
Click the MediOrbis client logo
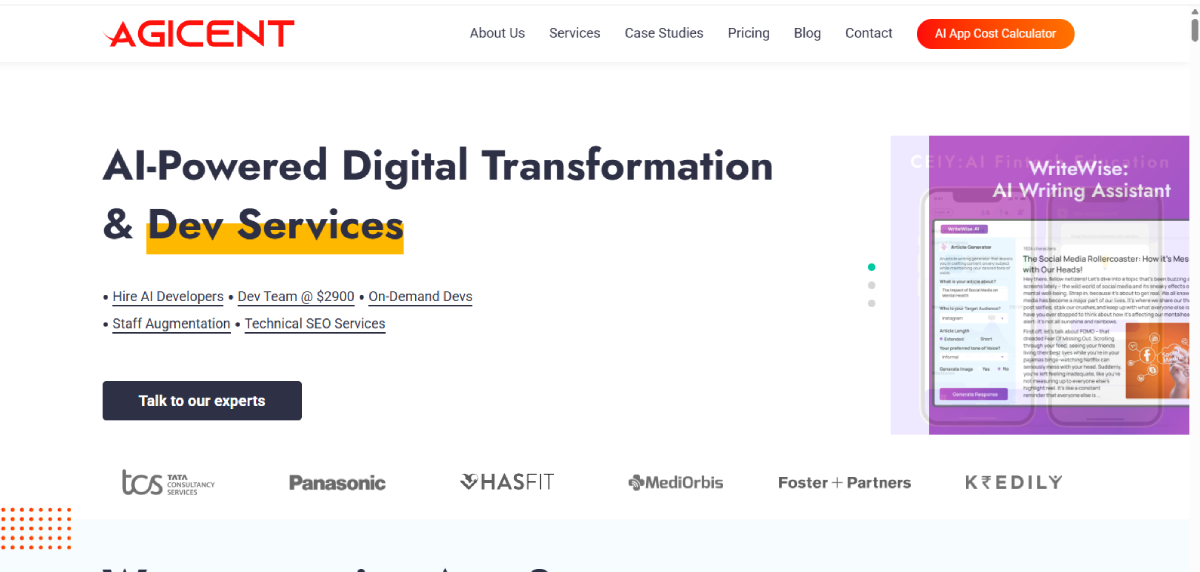click(x=675, y=483)
